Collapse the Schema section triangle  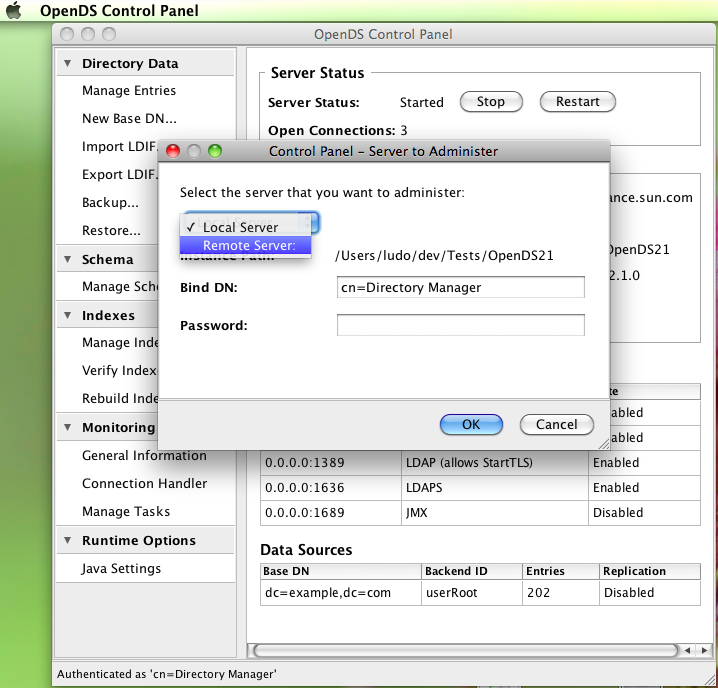(x=68, y=260)
